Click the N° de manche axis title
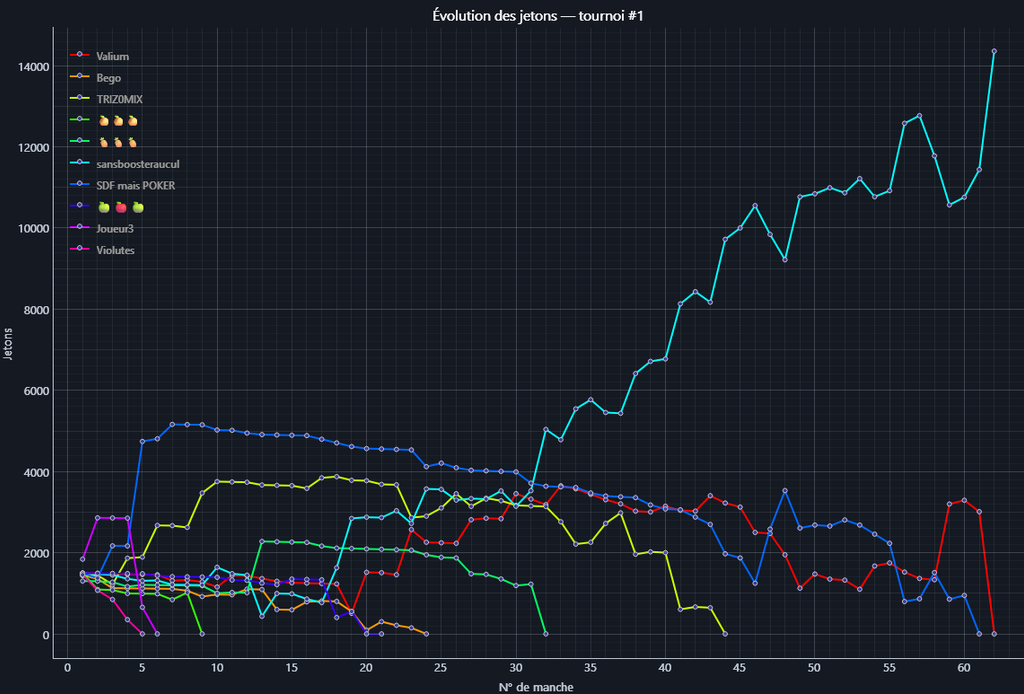The image size is (1024, 694). pos(536,687)
